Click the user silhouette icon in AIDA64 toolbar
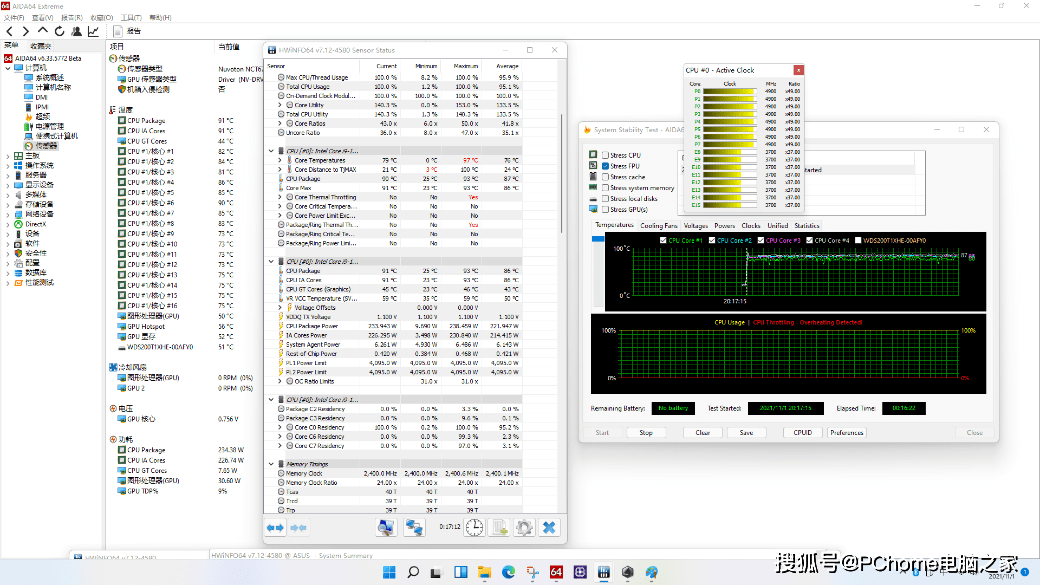The image size is (1040, 585). click(x=76, y=31)
